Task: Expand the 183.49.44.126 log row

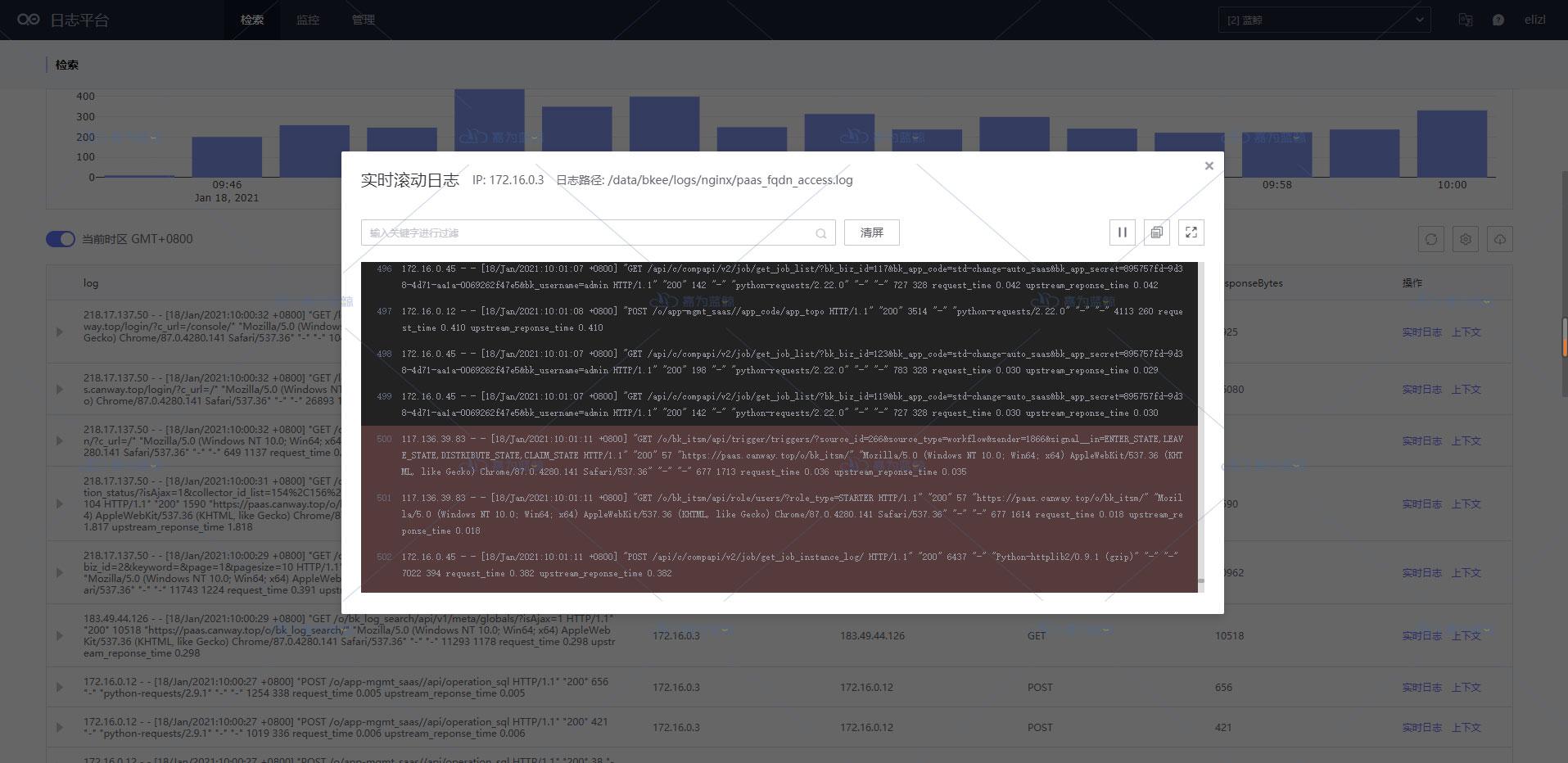Action: (x=59, y=636)
